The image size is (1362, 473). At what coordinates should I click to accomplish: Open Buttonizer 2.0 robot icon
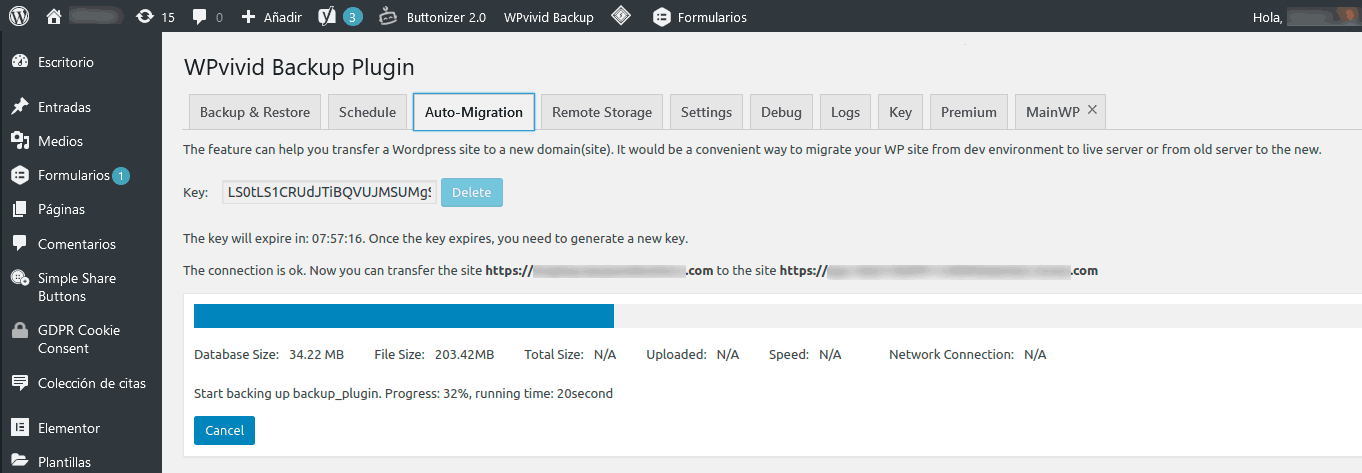pos(388,16)
